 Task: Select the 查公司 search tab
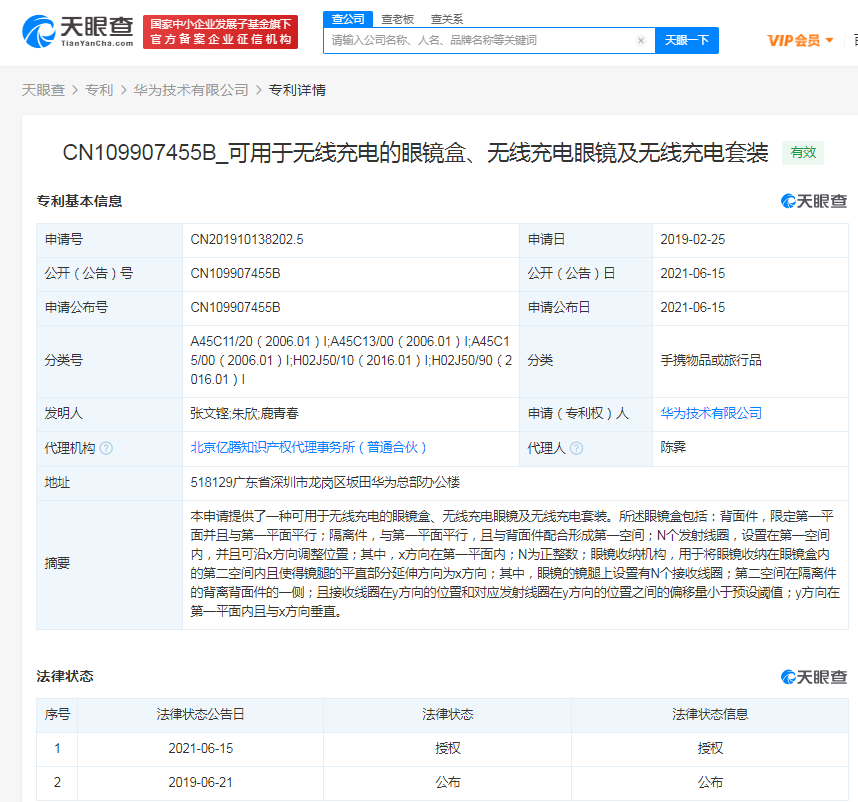347,18
